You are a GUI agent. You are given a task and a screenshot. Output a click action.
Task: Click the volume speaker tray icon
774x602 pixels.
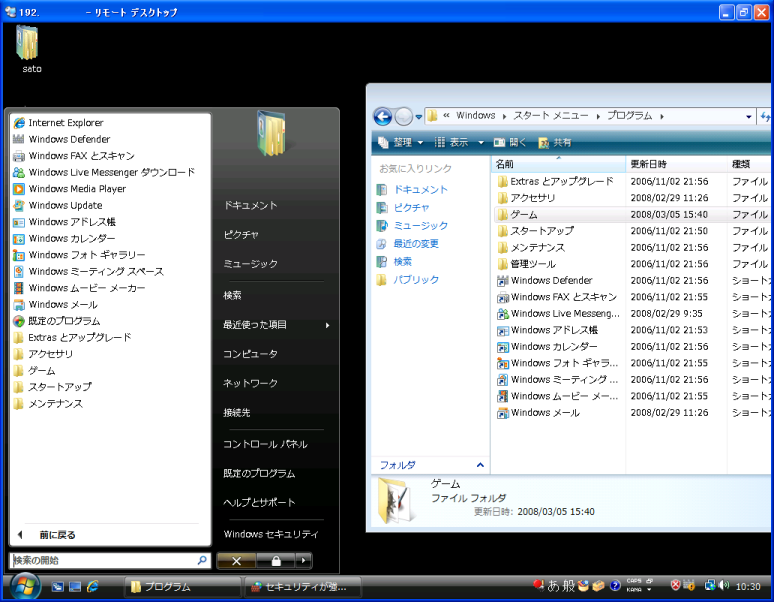tap(724, 586)
